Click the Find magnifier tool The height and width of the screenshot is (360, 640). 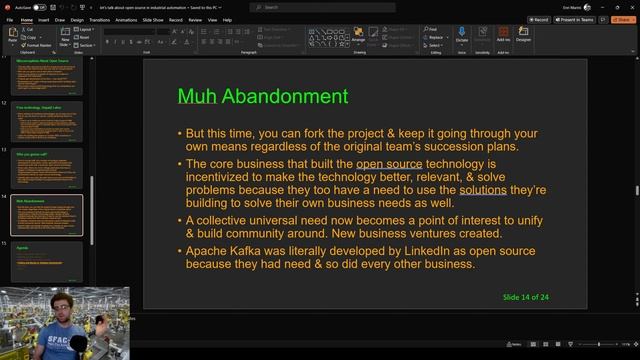click(x=430, y=29)
